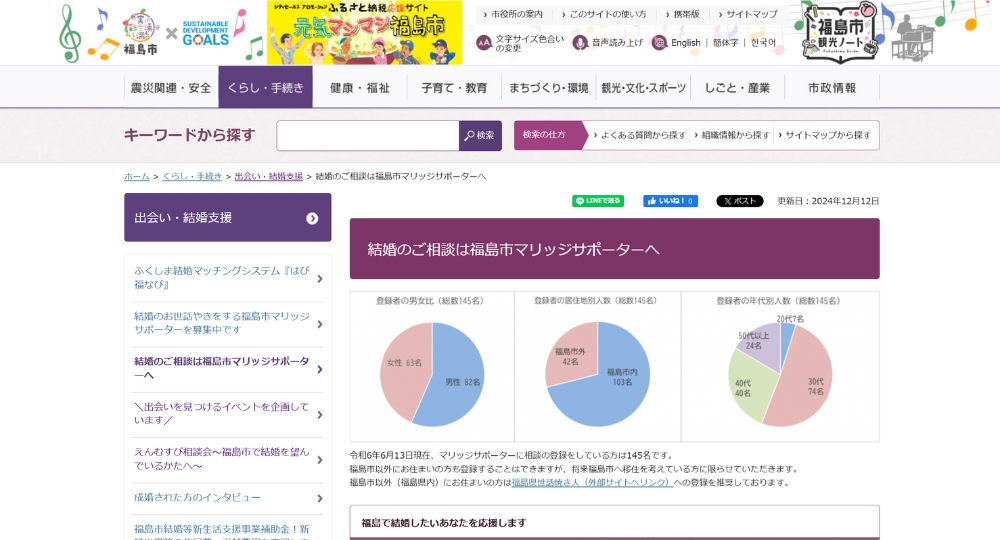Click the globe language icon
This screenshot has width=1000, height=540.
pyautogui.click(x=659, y=43)
